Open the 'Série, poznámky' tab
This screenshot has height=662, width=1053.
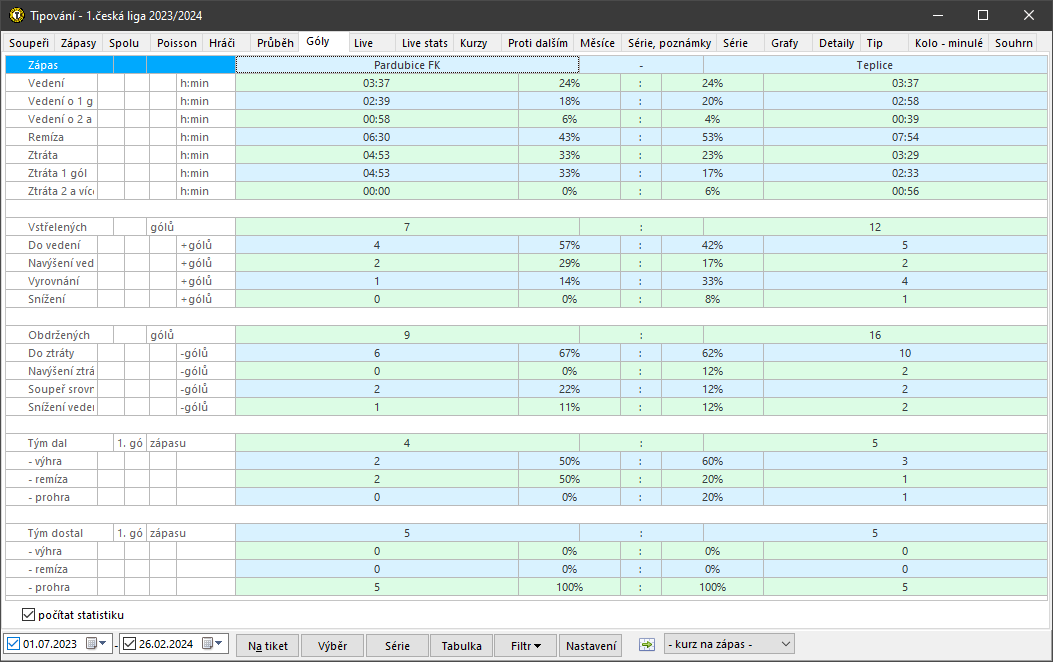pyautogui.click(x=669, y=43)
